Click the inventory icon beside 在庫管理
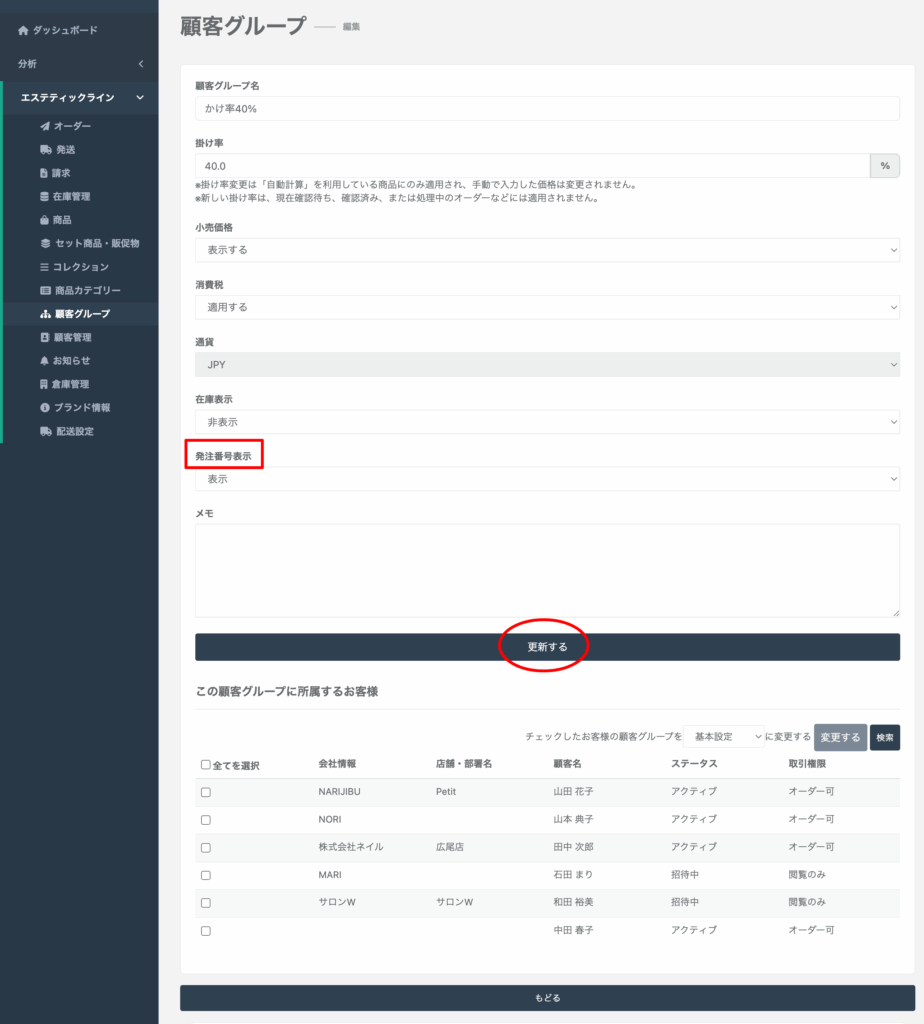This screenshot has width=924, height=1024. (45, 197)
